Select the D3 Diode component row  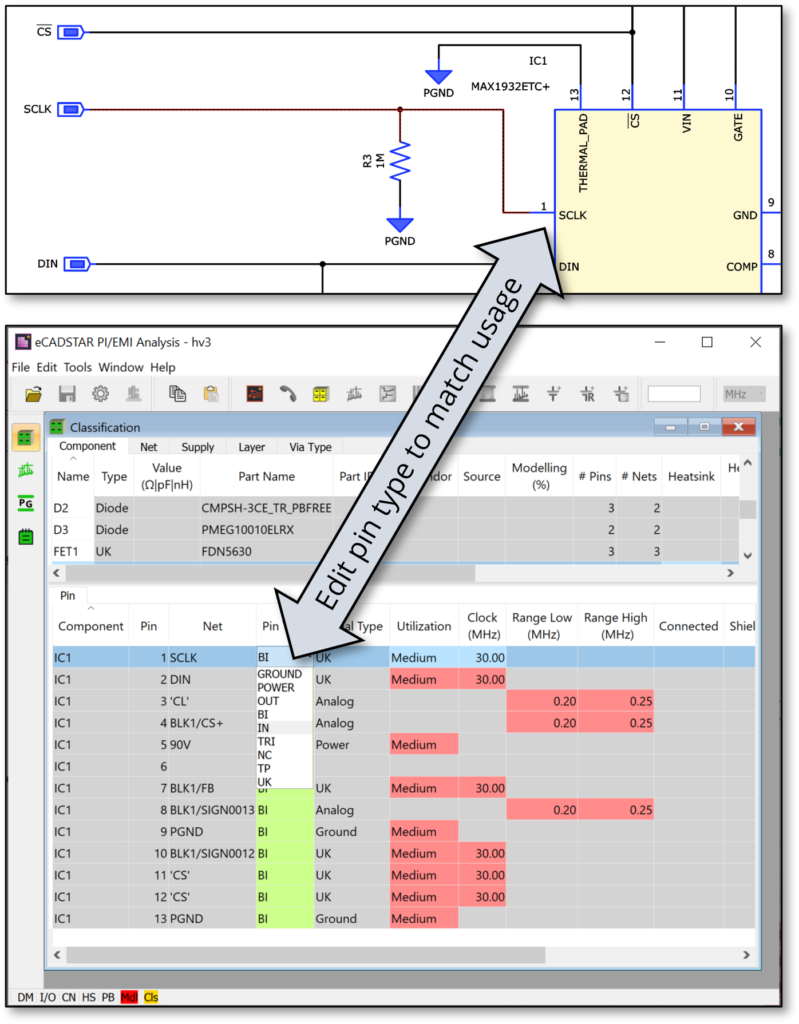coord(395,530)
